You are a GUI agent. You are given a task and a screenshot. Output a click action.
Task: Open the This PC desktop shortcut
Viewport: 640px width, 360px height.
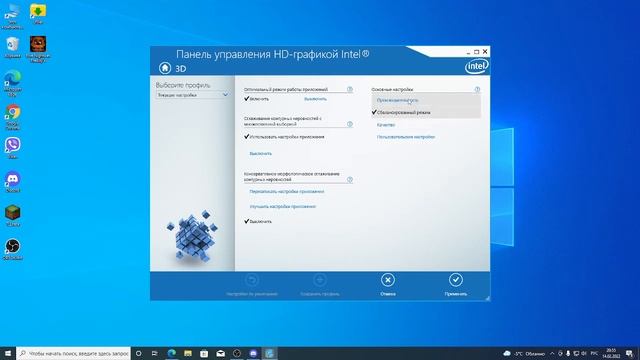[x=13, y=16]
